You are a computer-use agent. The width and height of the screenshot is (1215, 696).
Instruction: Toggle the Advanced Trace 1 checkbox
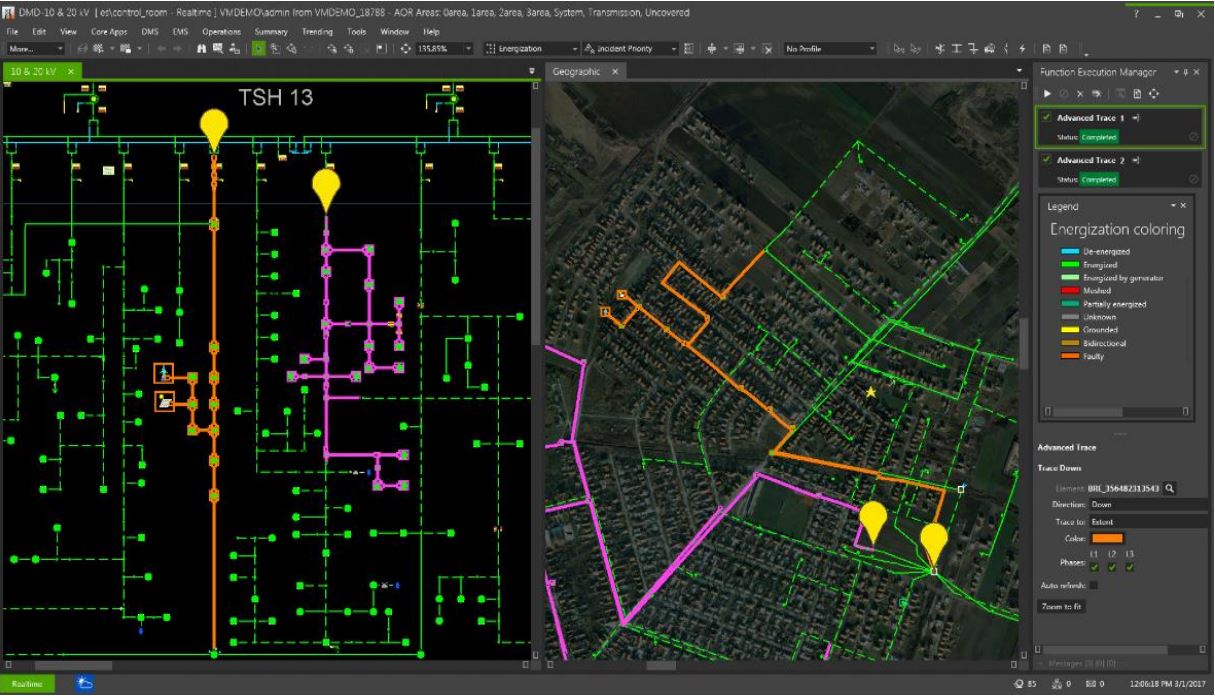[1047, 118]
